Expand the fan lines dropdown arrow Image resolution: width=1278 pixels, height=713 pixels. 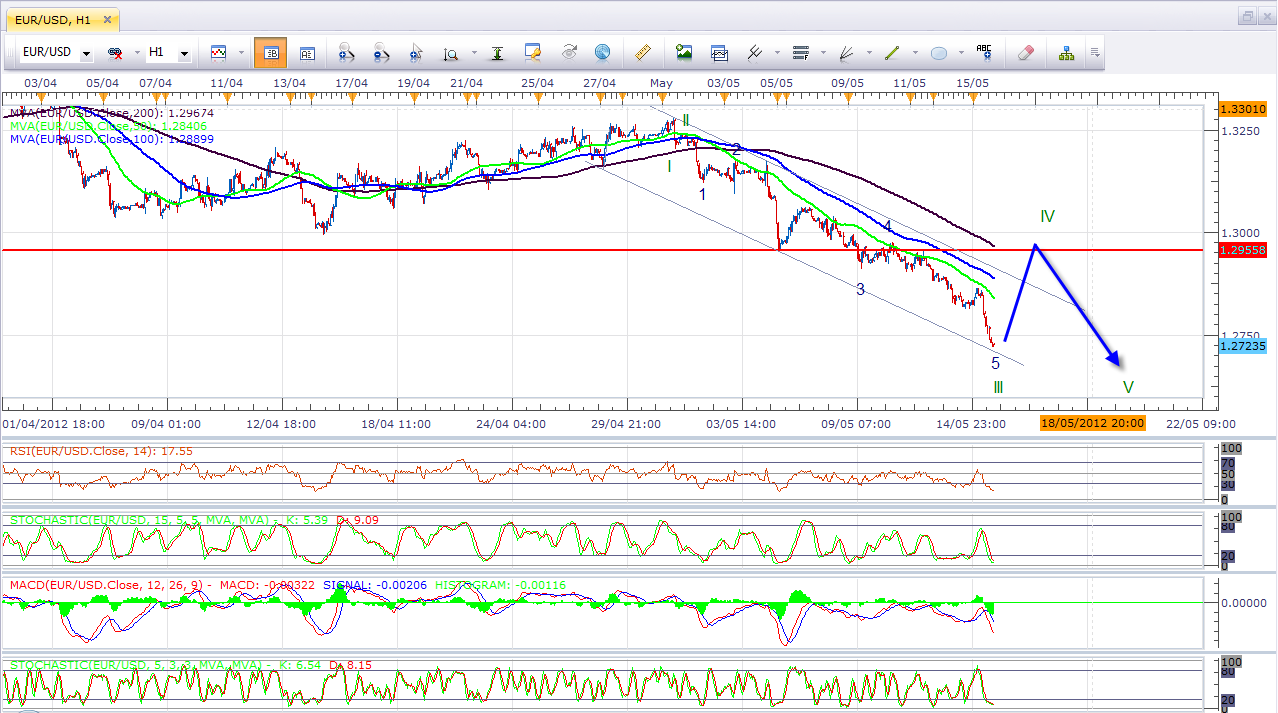(869, 53)
